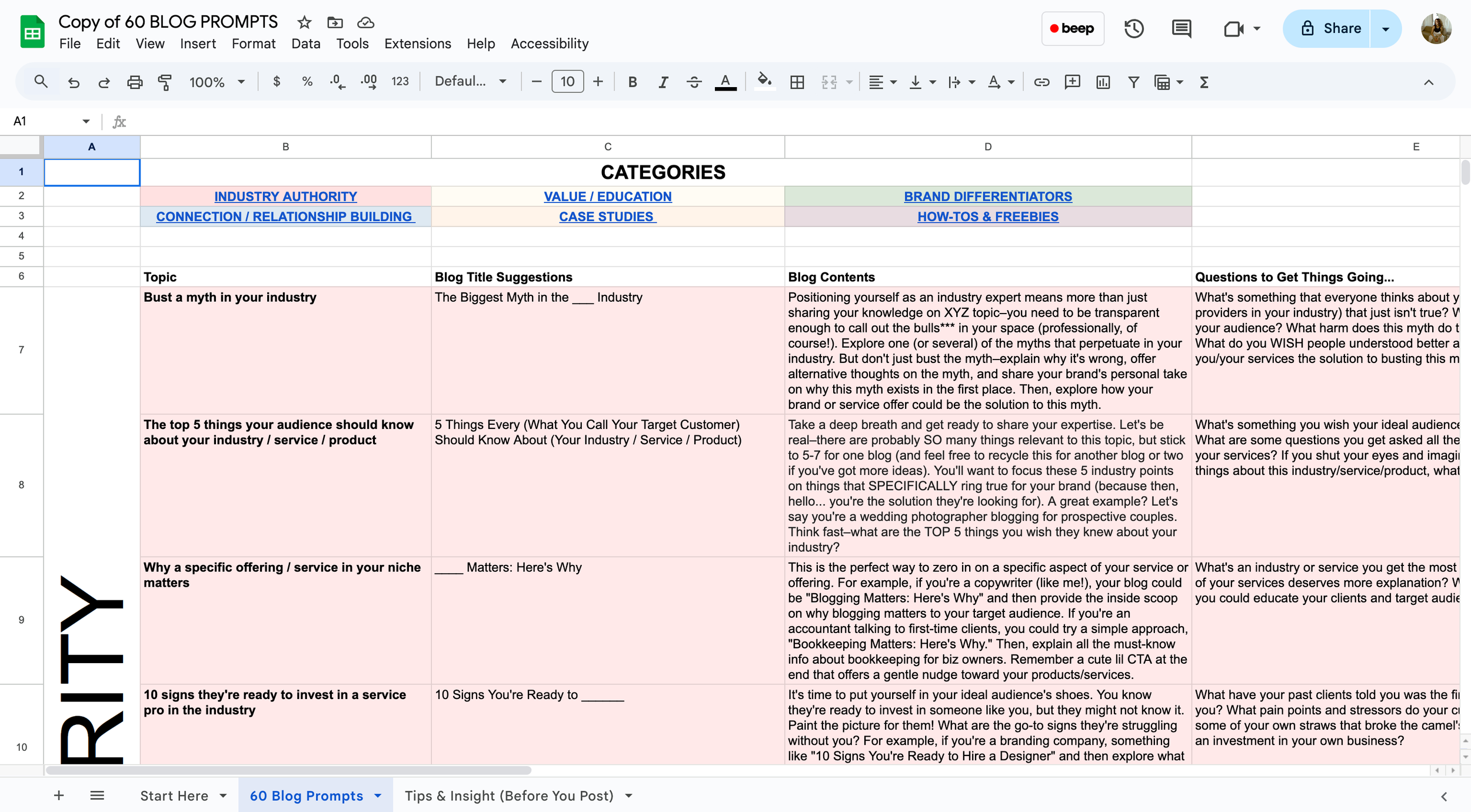1471x812 pixels.
Task: Click the insert chart icon
Action: click(x=1103, y=82)
